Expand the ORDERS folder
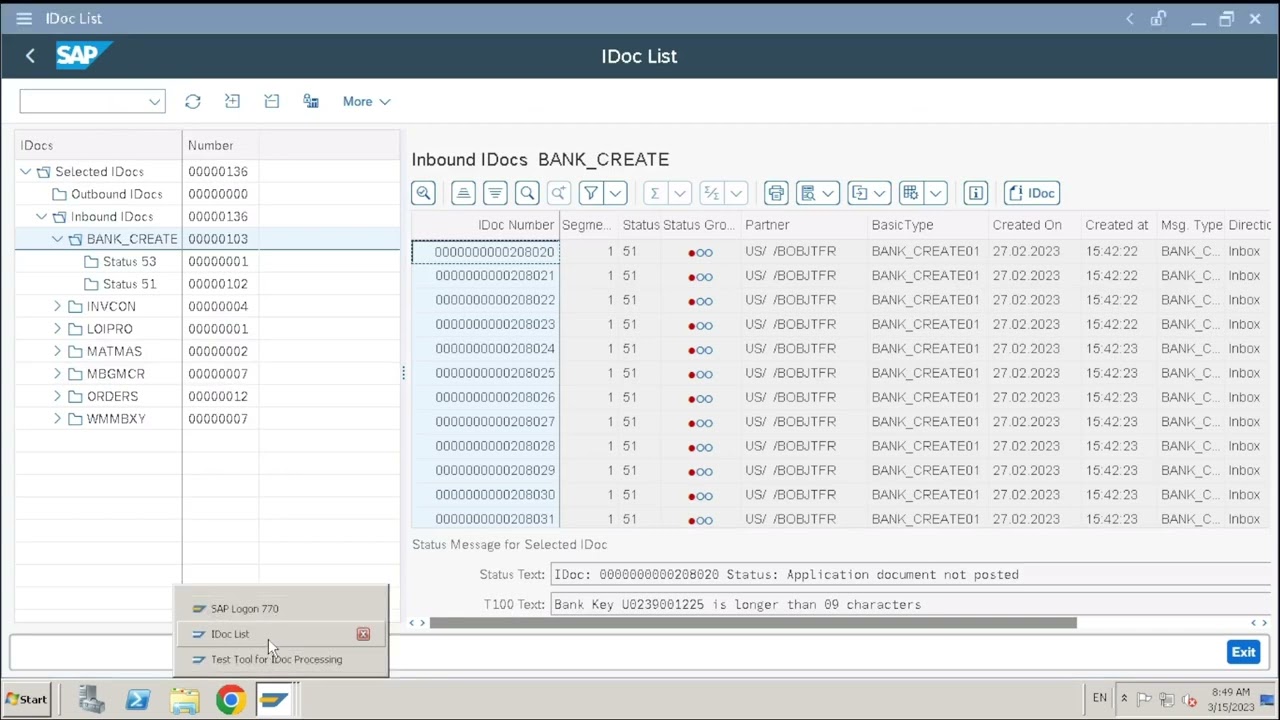Screen dimensions: 1280x720 click(x=57, y=397)
